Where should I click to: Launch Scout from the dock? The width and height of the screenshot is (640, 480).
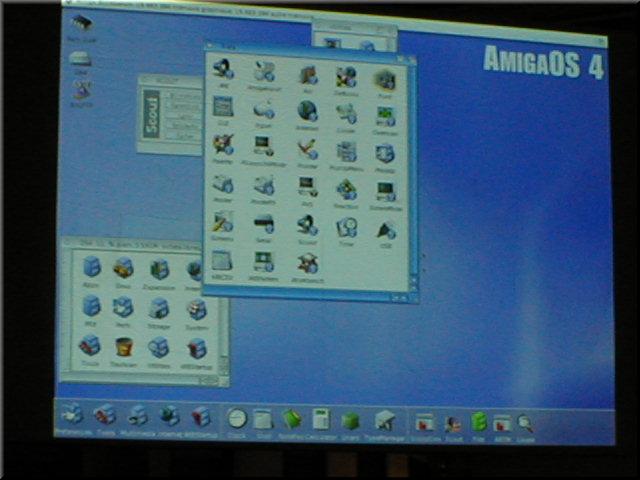click(x=453, y=425)
